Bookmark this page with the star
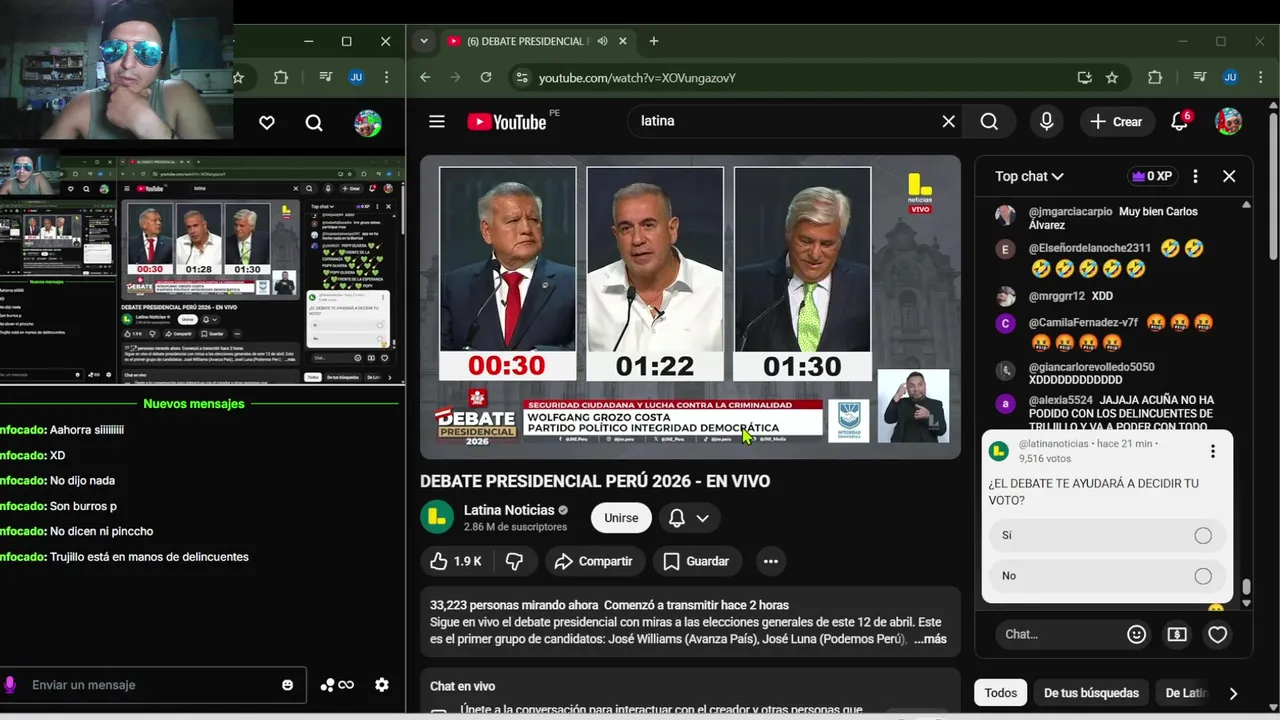1280x720 pixels. [x=1112, y=77]
